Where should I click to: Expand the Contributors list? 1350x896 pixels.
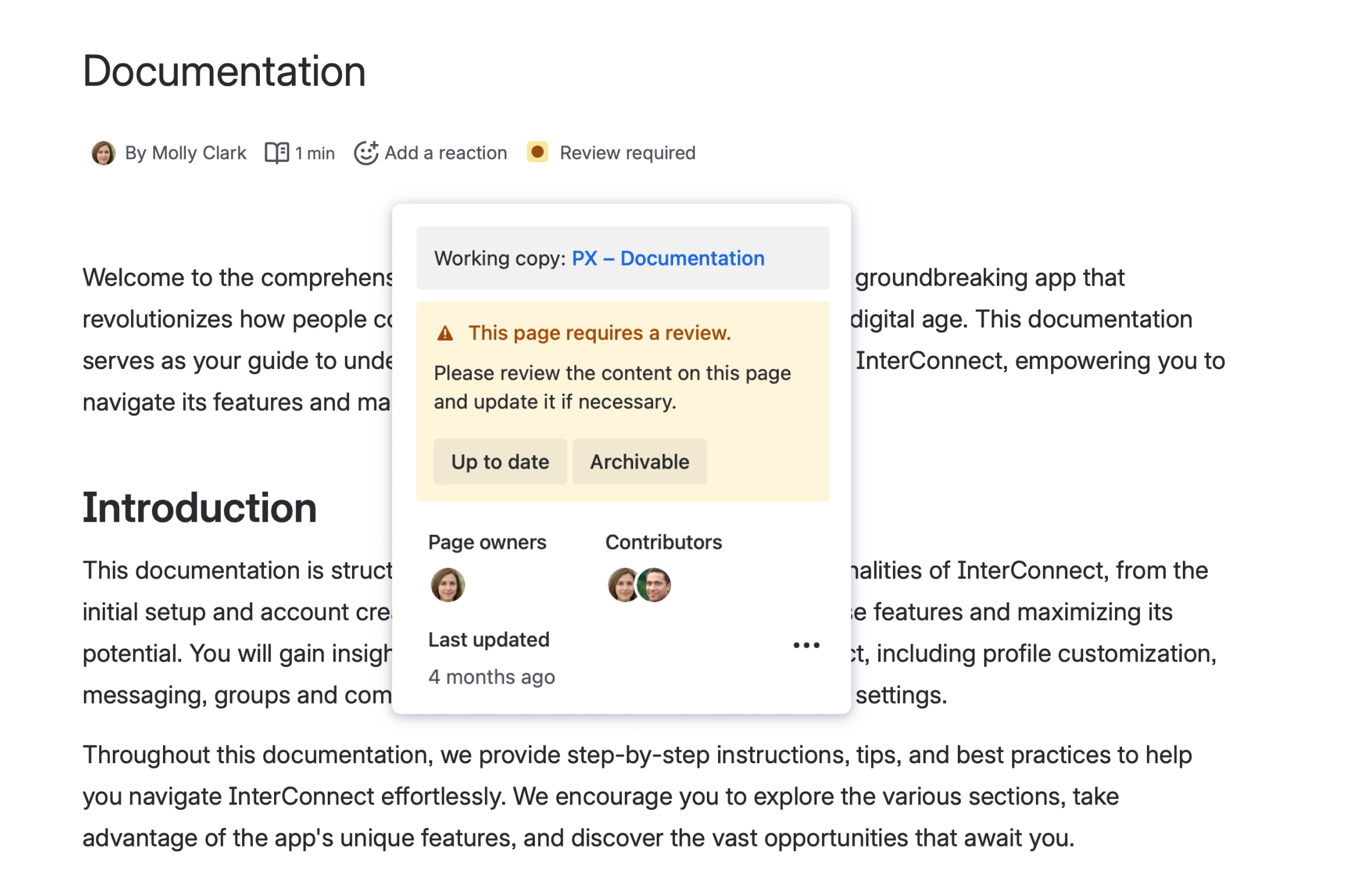[663, 541]
